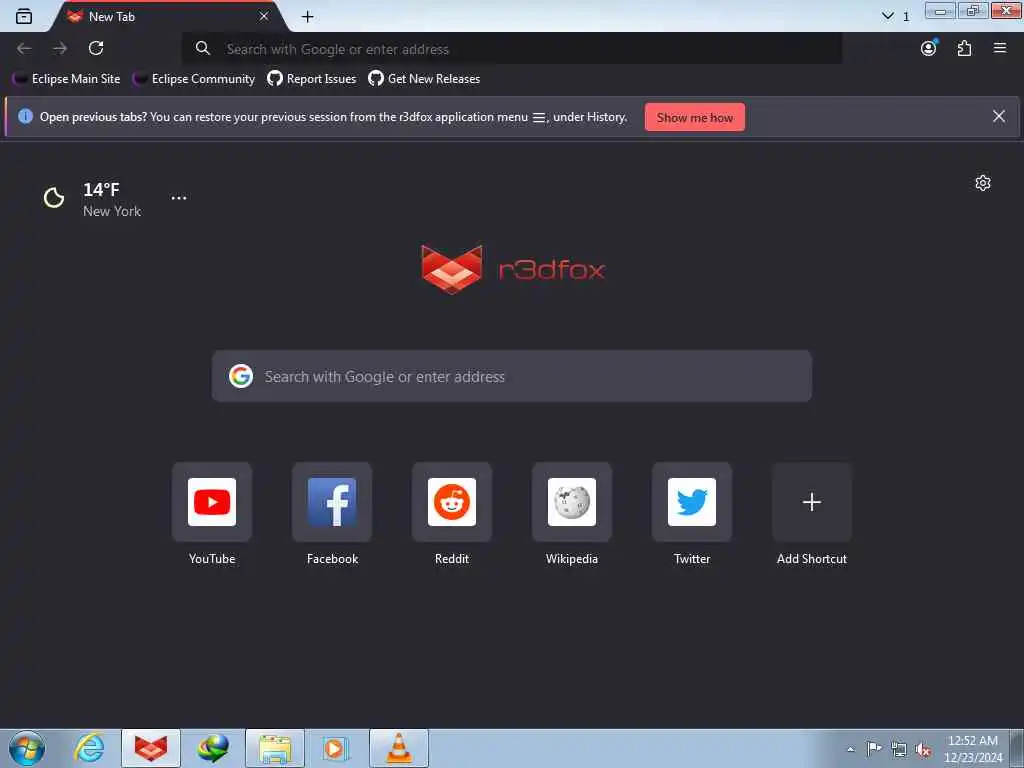Viewport: 1024px width, 768px height.
Task: Focus the top address bar field
Action: click(x=511, y=48)
